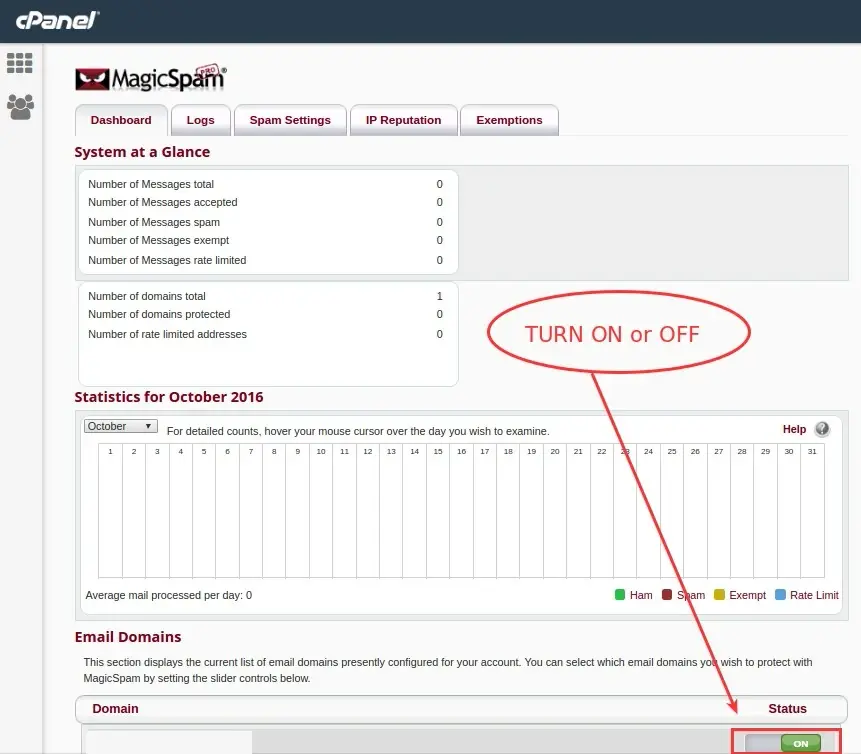Click the Exempt legend label
The width and height of the screenshot is (861, 754).
pyautogui.click(x=747, y=595)
